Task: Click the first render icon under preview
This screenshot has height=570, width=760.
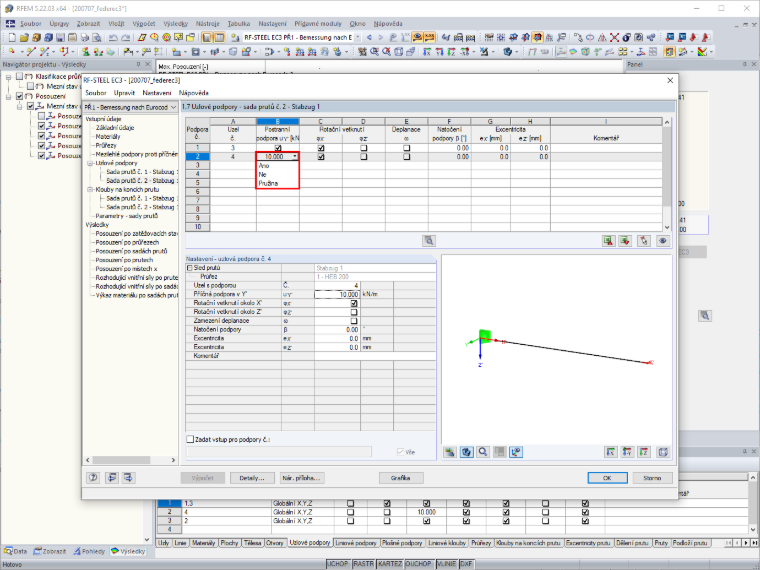Action: (x=450, y=452)
